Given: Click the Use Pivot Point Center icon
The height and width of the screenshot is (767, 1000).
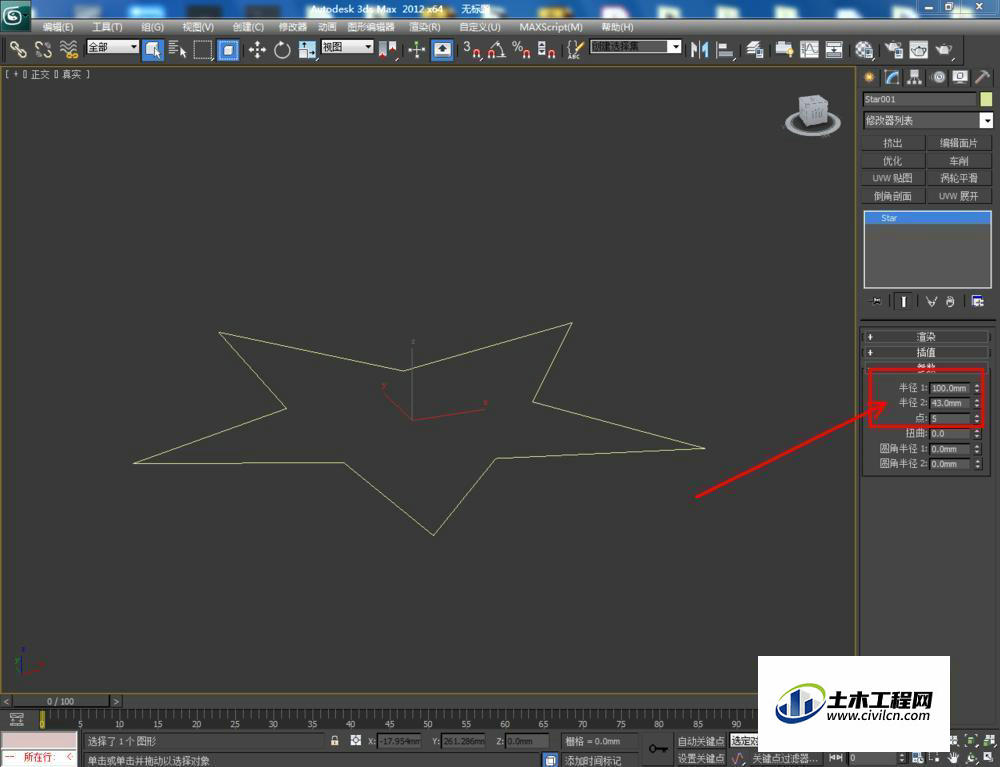Looking at the screenshot, I should point(387,49).
